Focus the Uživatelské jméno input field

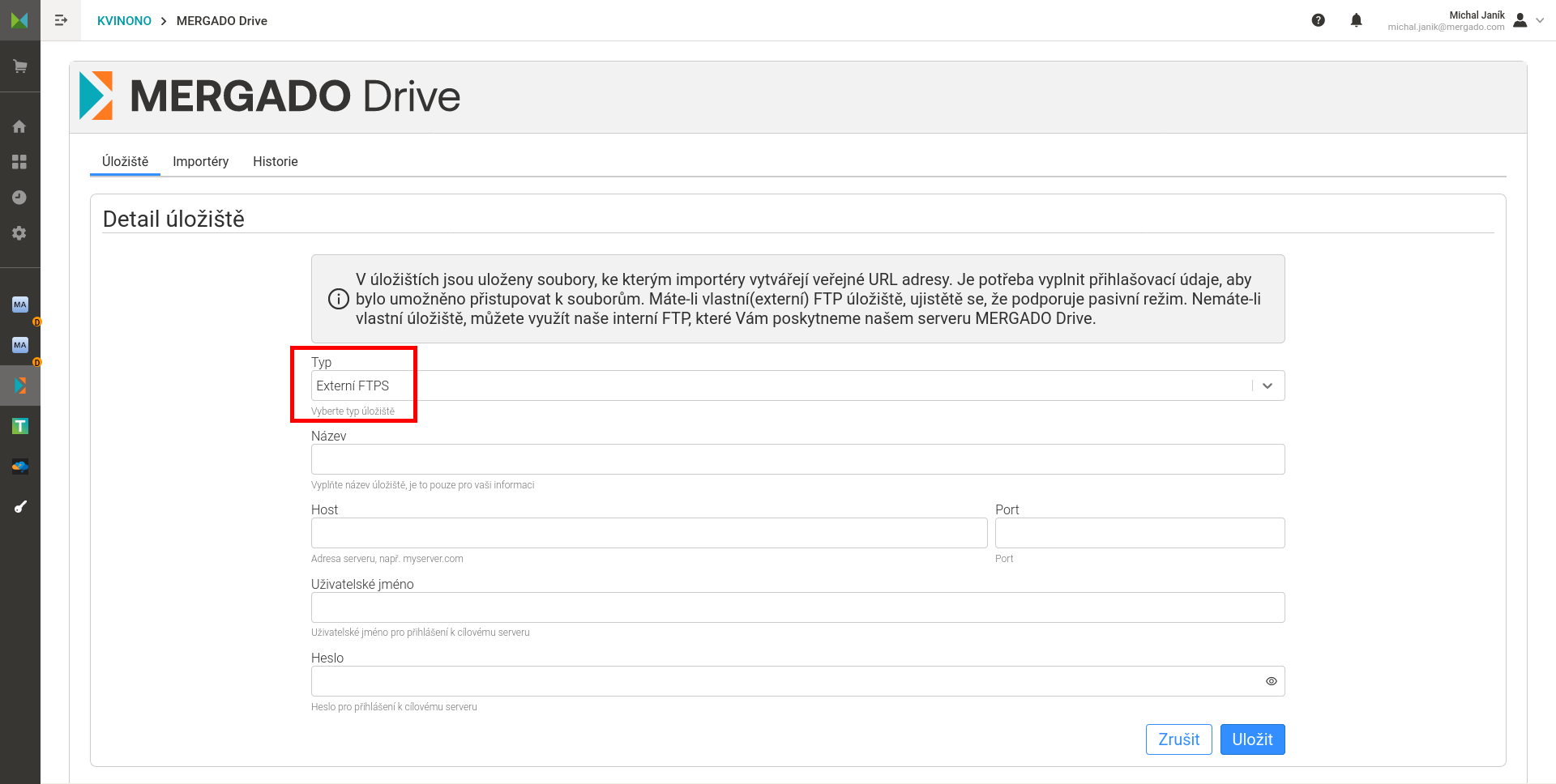(798, 607)
